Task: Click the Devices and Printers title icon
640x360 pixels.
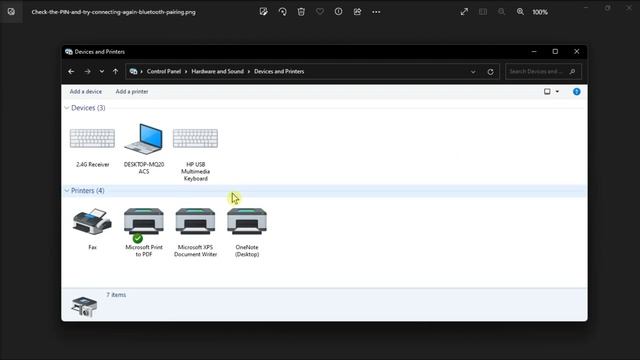Action: click(69, 52)
